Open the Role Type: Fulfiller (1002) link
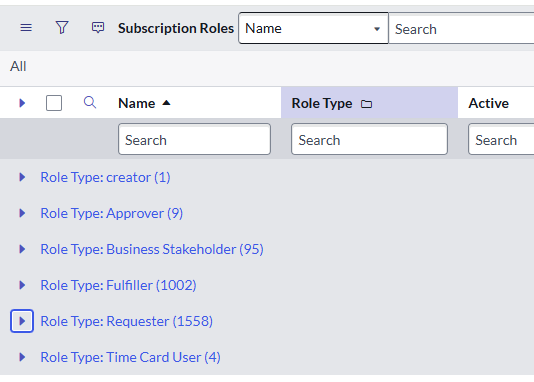Viewport: 534px width, 382px height. (119, 285)
